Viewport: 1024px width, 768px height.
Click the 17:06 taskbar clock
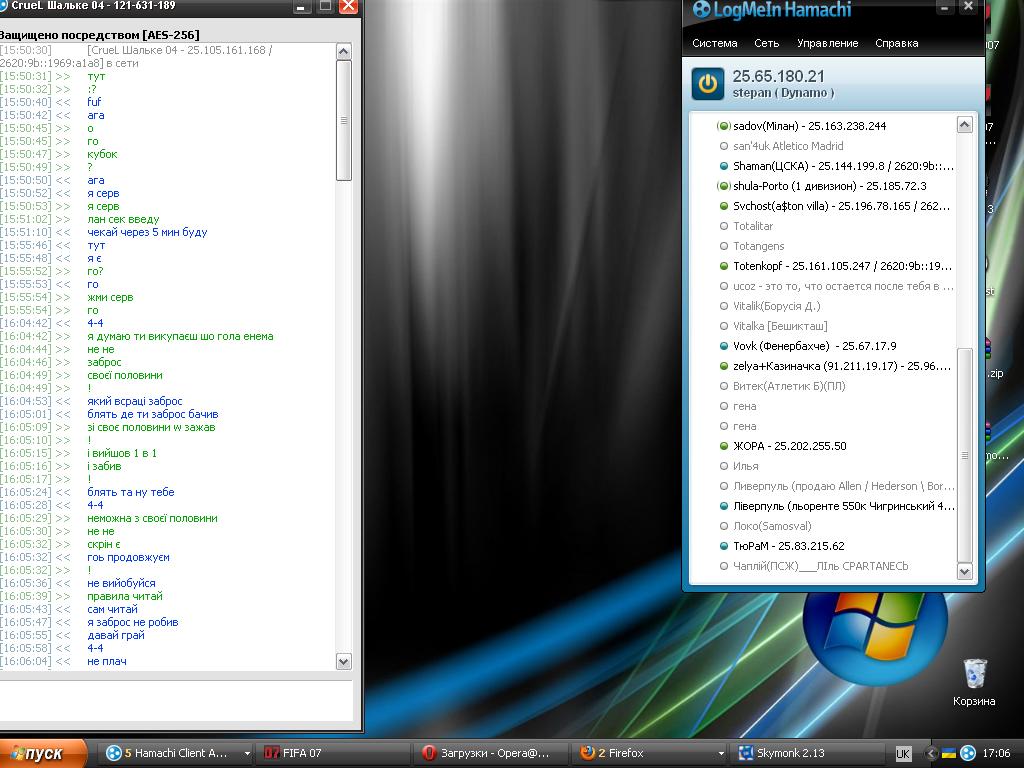tap(996, 754)
